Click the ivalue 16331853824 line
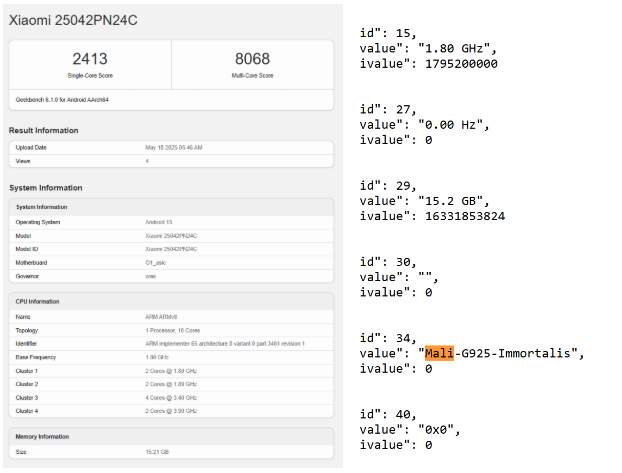 click(x=432, y=216)
